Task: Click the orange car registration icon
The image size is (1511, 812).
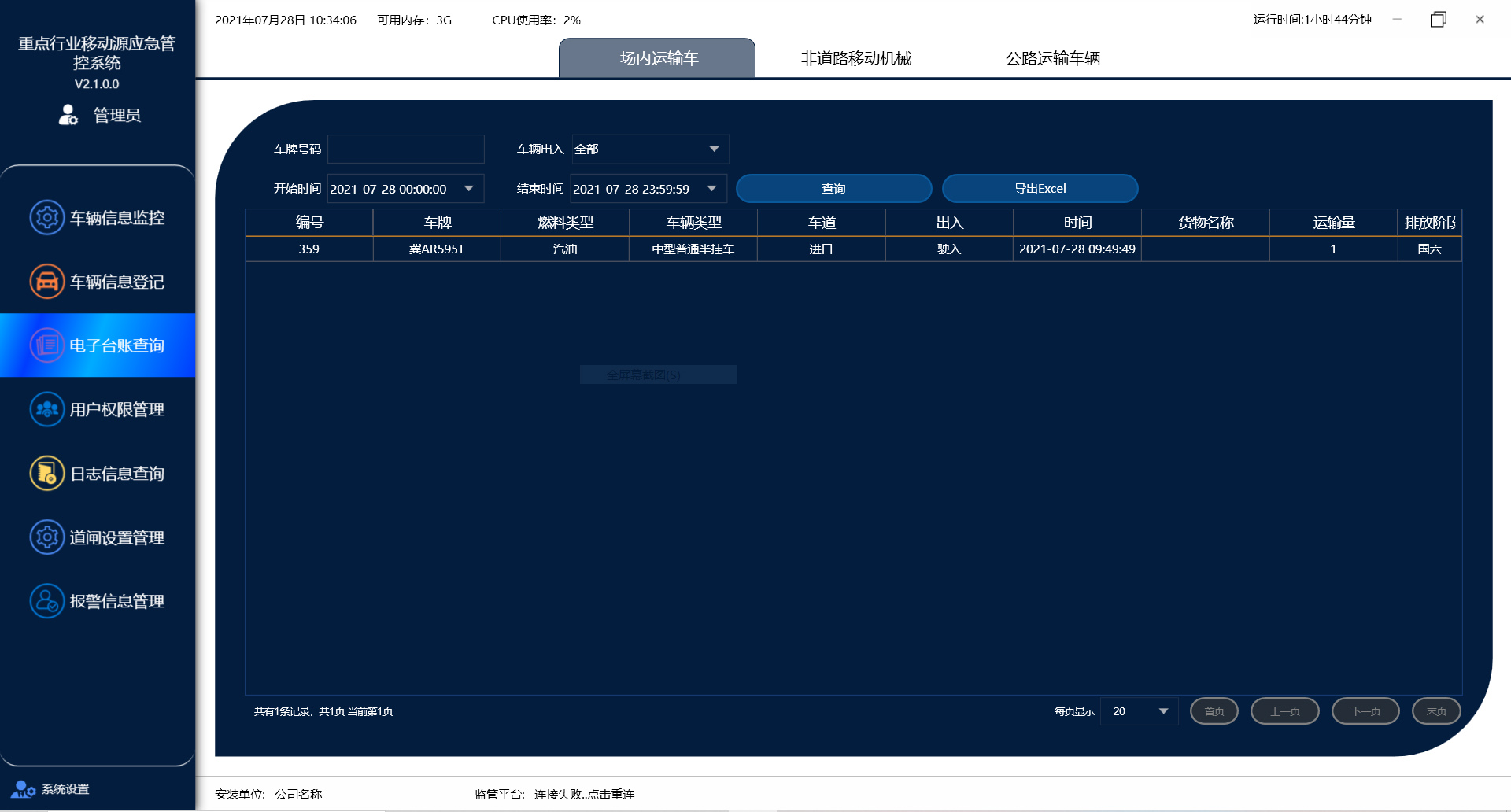Action: click(46, 282)
